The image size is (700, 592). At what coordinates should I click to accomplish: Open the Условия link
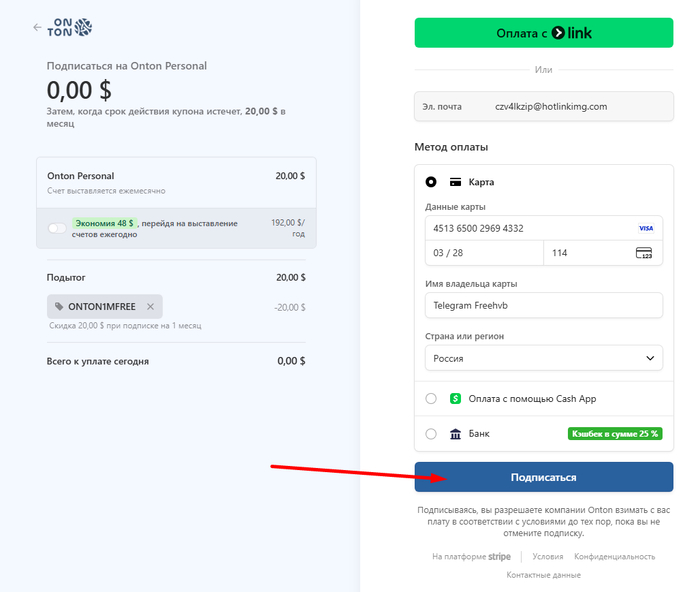click(547, 556)
